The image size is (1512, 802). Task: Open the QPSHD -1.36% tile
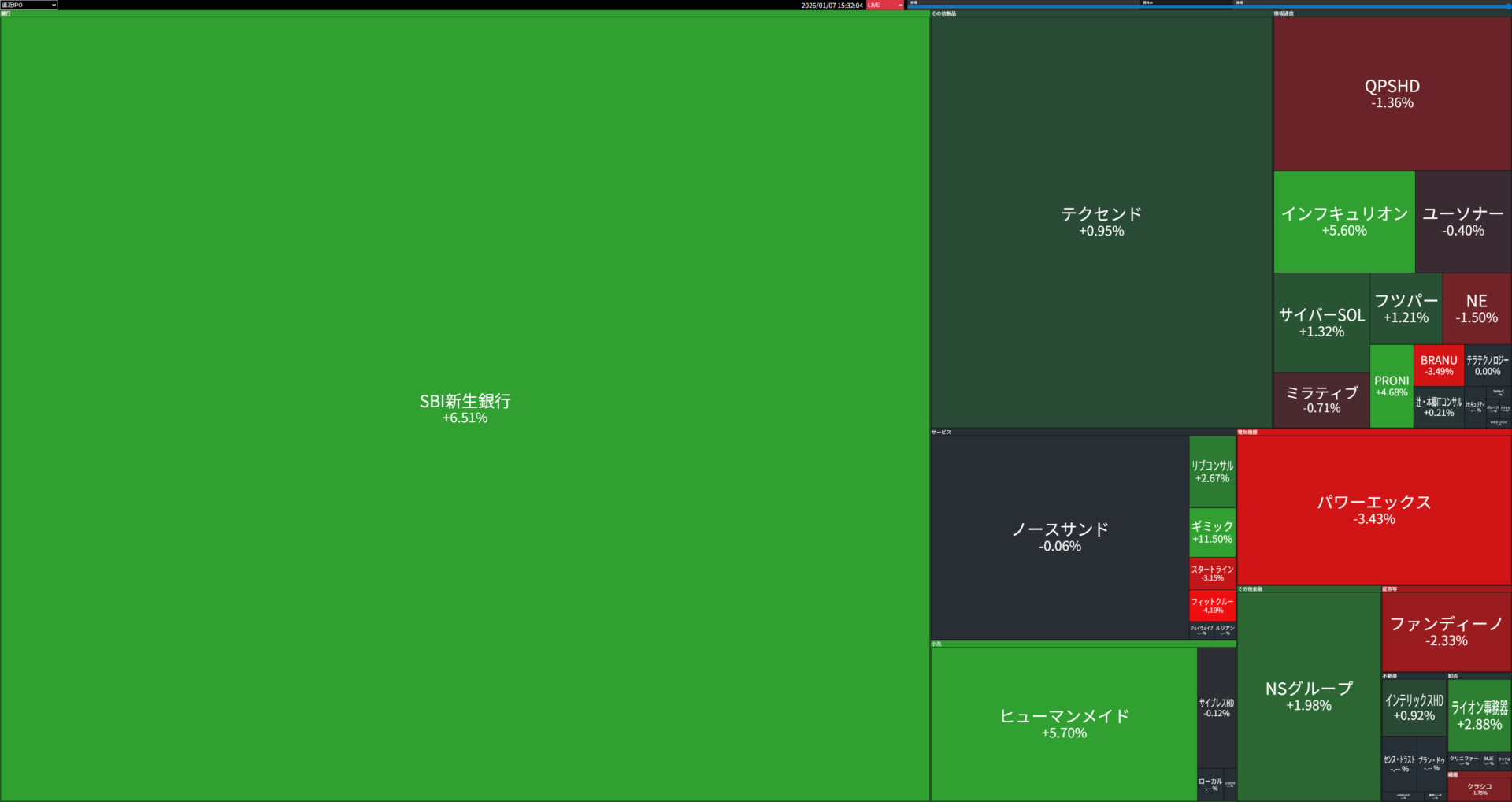pyautogui.click(x=1392, y=94)
